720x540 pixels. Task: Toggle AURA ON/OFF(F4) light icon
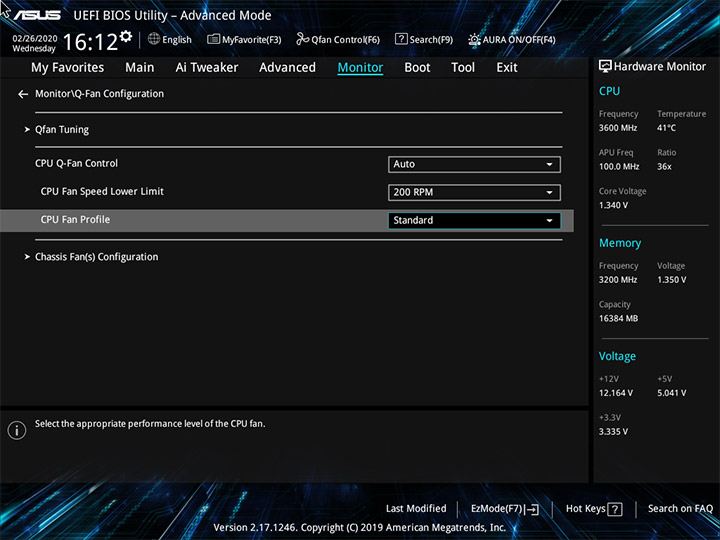coord(474,39)
